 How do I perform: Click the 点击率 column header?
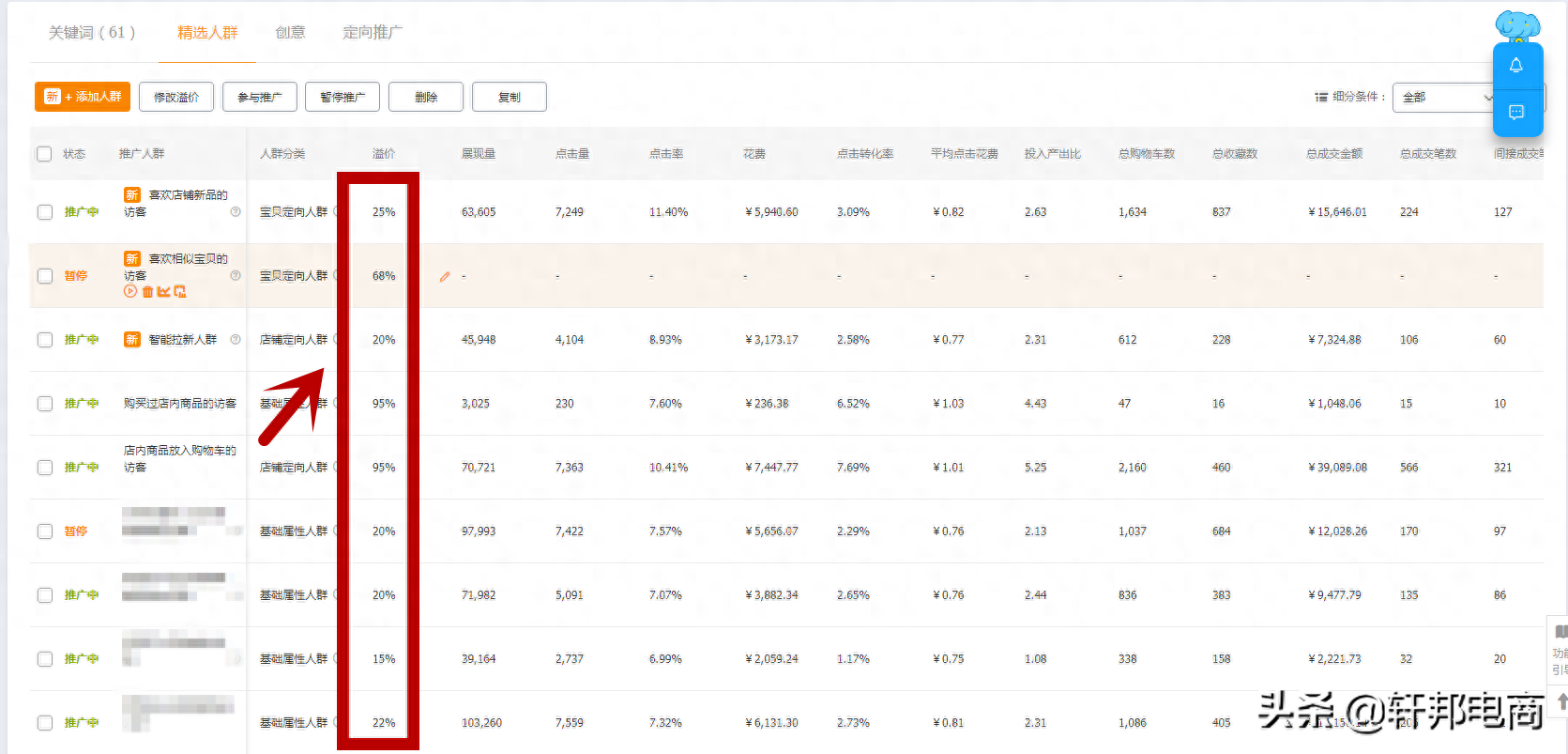[x=666, y=154]
